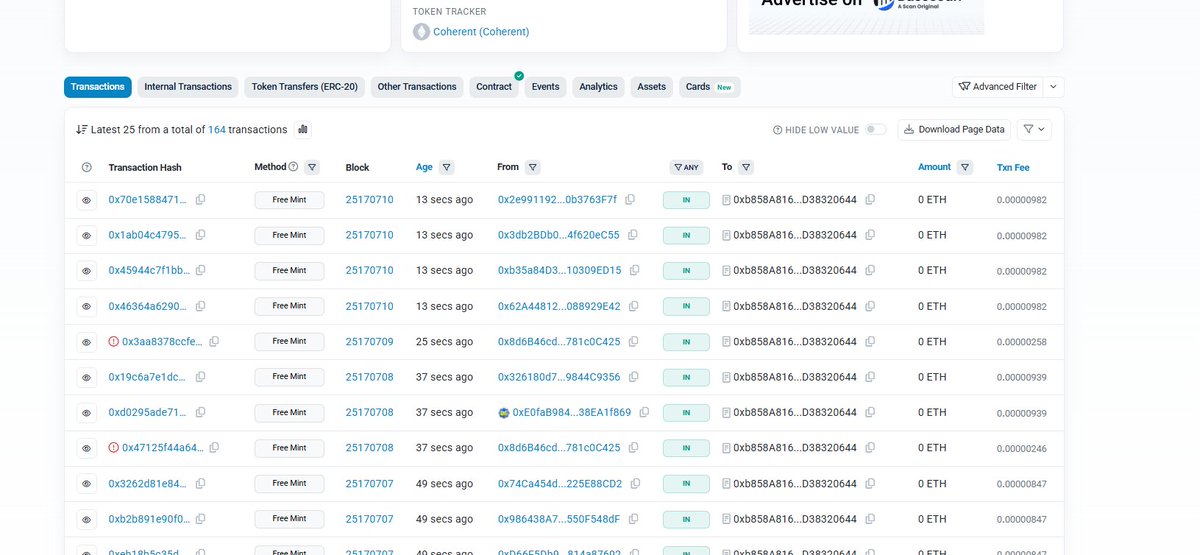
Task: Open From address 0x62A44812...088929E42
Action: pos(559,306)
